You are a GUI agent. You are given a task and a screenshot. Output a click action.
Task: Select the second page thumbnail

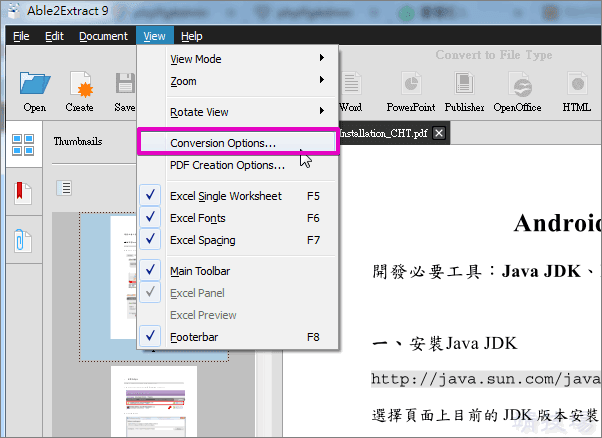pyautogui.click(x=154, y=401)
